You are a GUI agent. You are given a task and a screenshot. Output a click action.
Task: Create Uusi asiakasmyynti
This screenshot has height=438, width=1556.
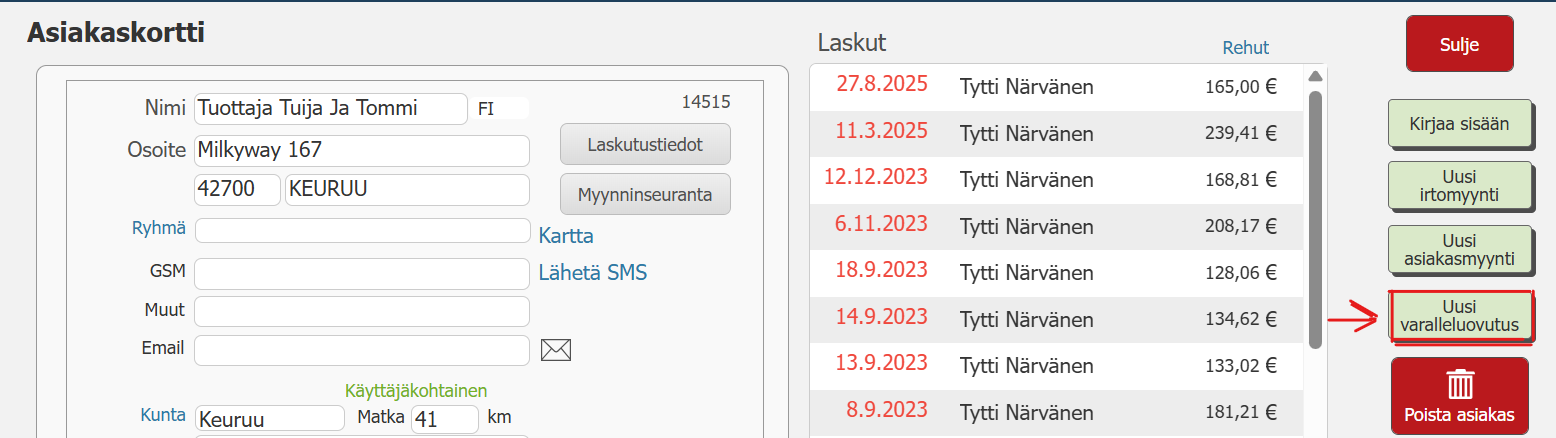tap(1459, 249)
